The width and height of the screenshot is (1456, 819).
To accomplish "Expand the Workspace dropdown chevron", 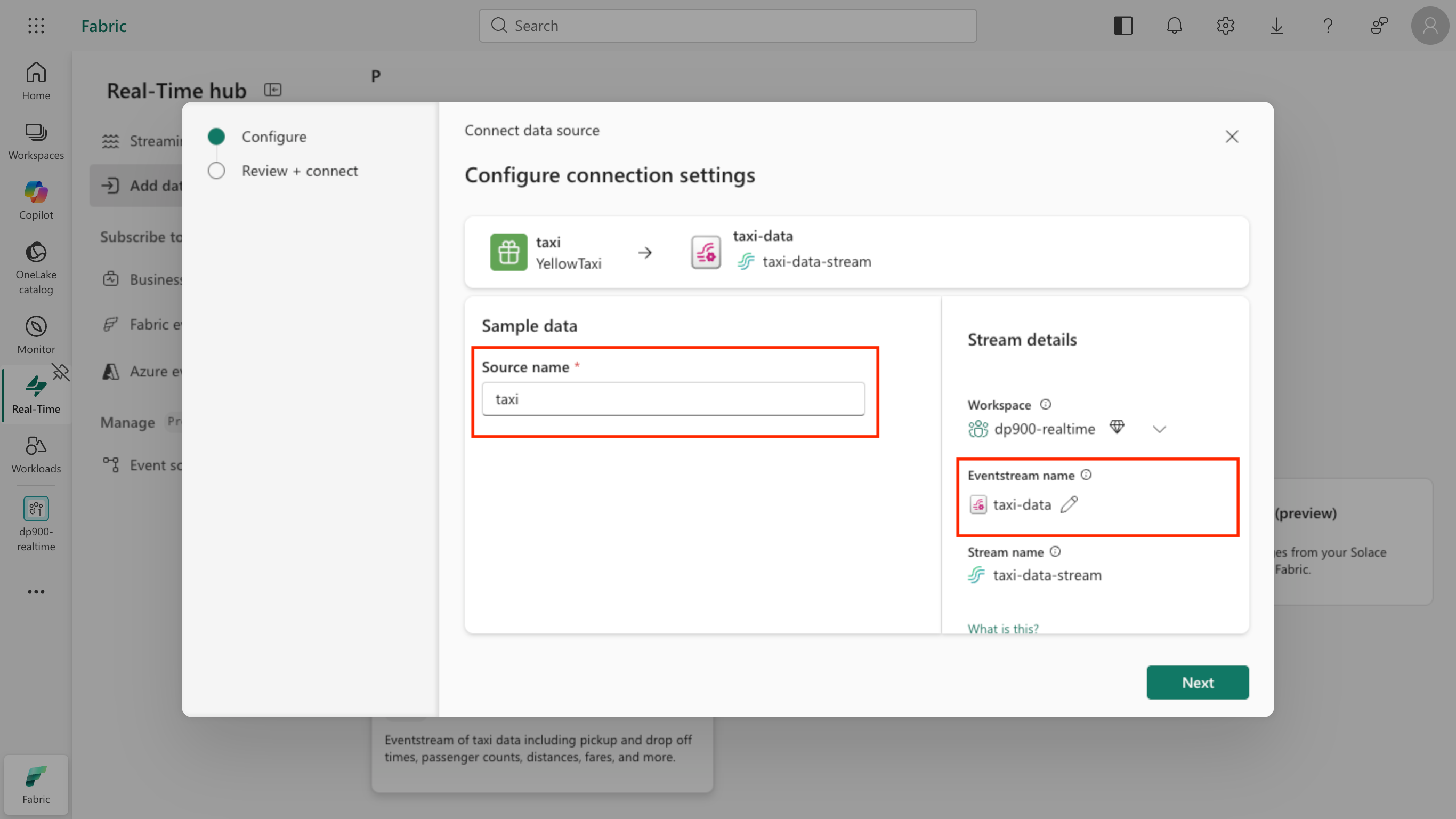I will (x=1159, y=429).
